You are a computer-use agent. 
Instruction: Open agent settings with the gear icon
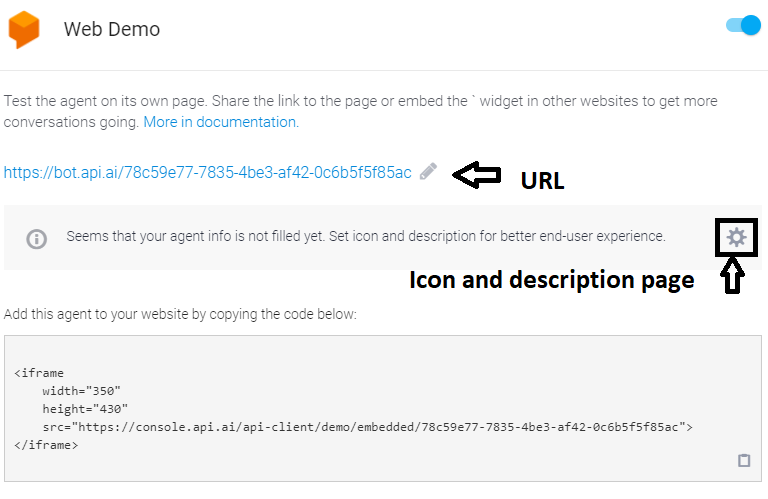click(x=736, y=238)
